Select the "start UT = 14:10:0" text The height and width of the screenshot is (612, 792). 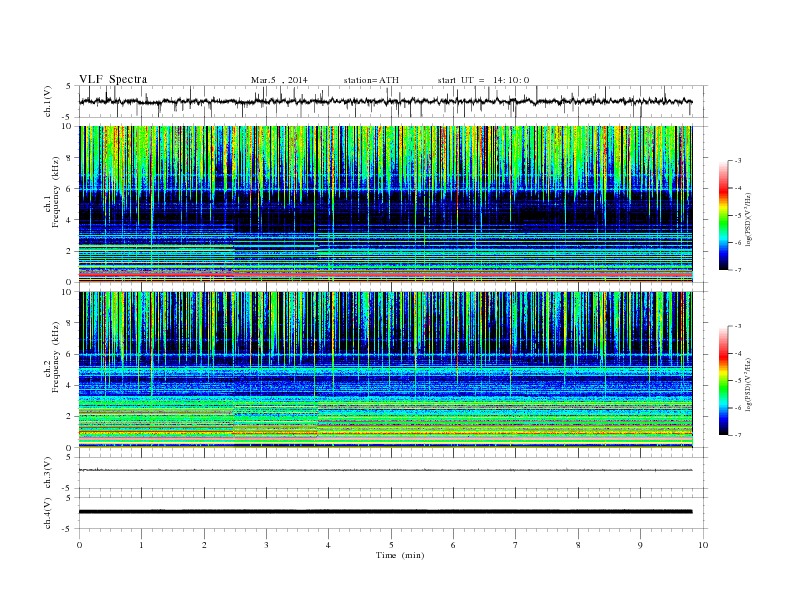point(483,80)
